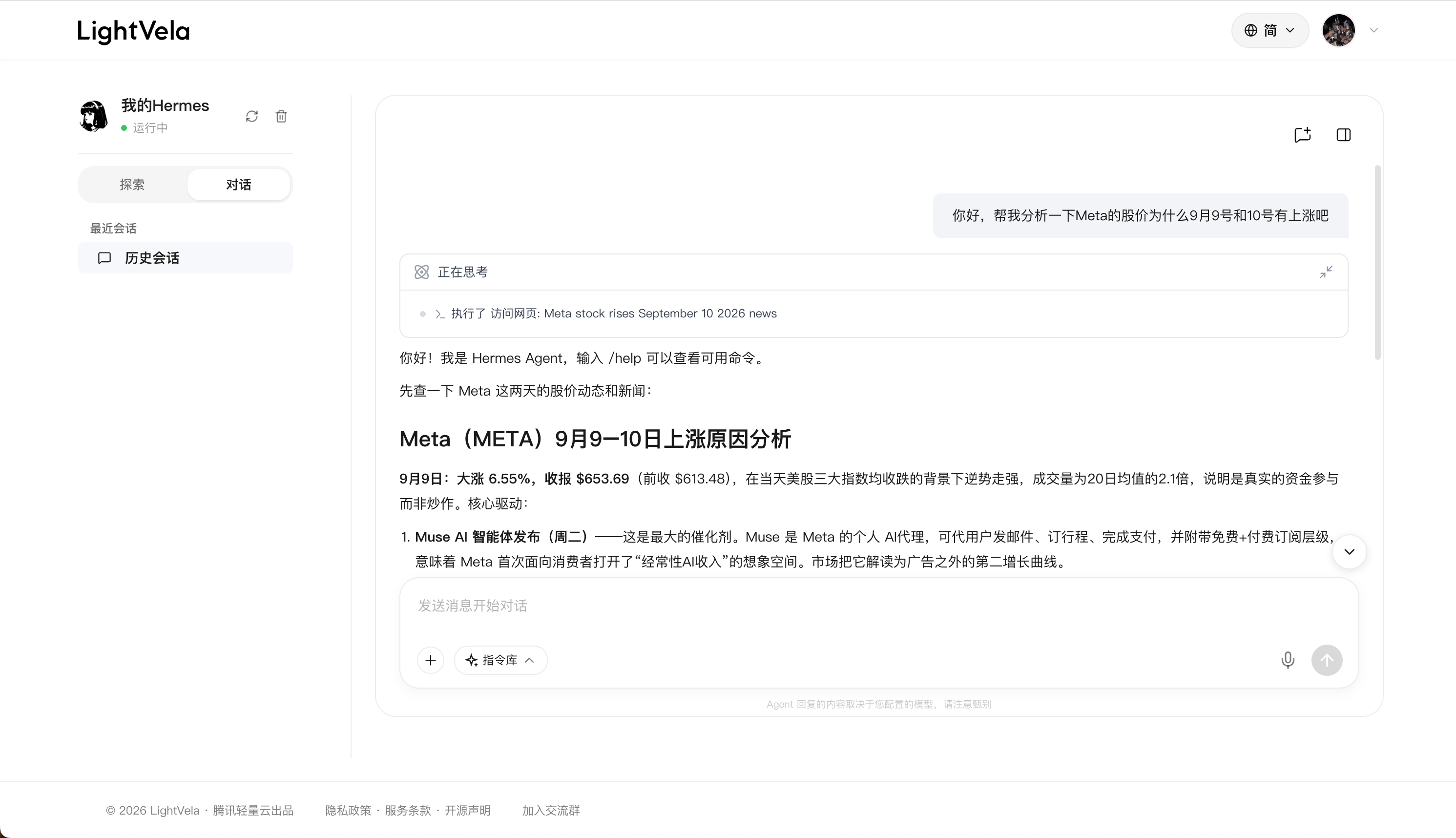Focus the 发送消息开始对话 message input

pyautogui.click(x=878, y=606)
